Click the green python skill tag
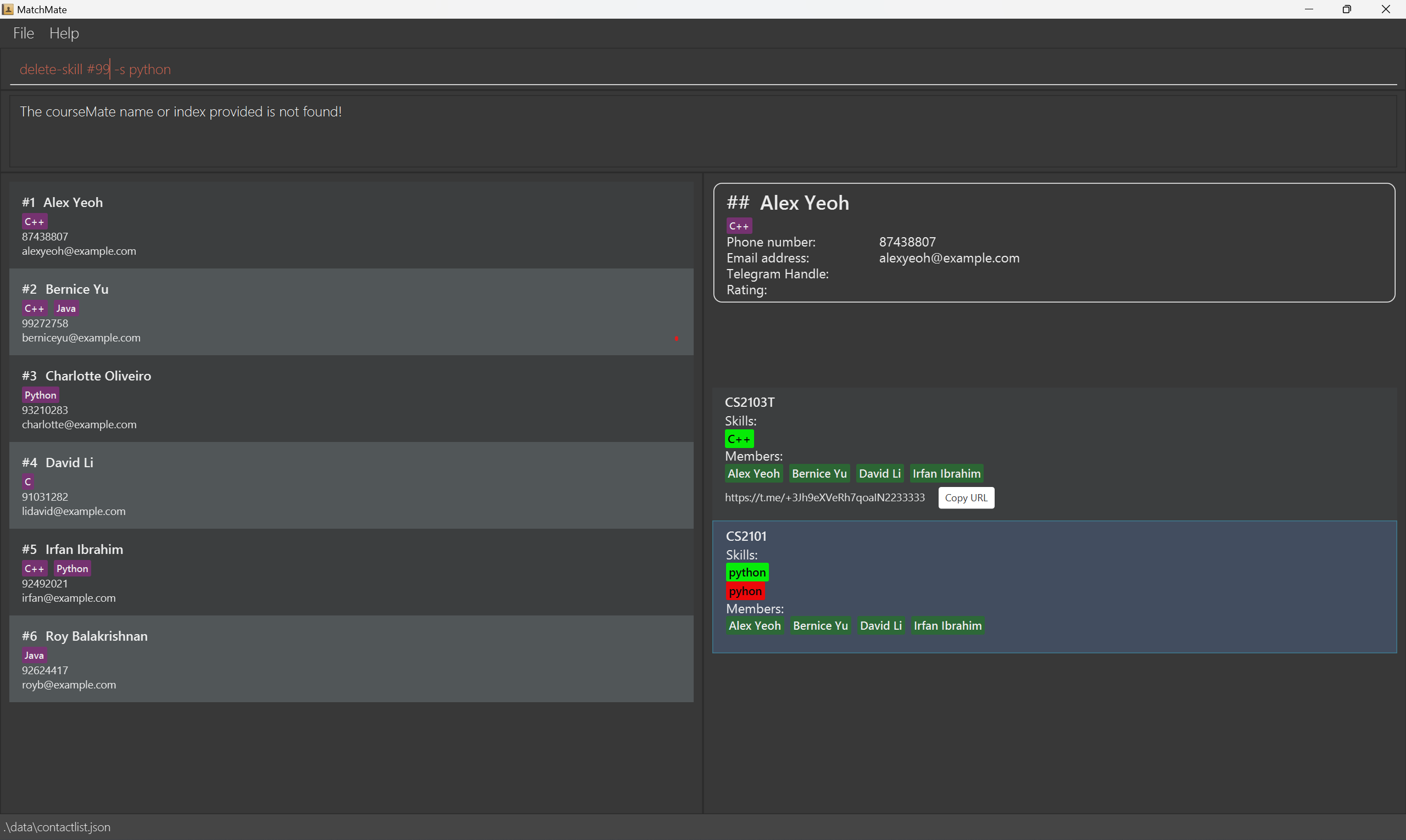The width and height of the screenshot is (1406, 840). pos(747,572)
